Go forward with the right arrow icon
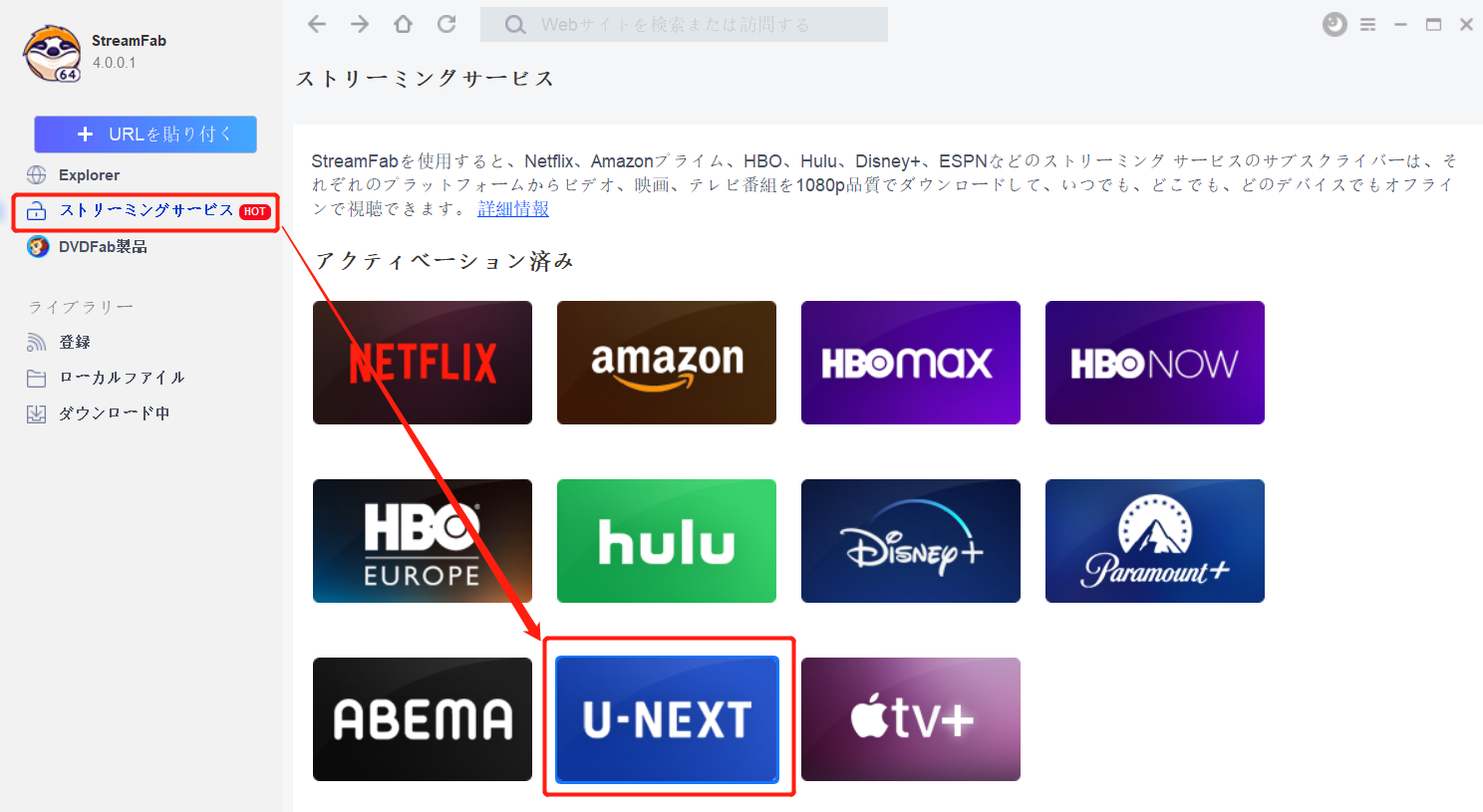Screen dimensions: 1483x812 pos(360,24)
